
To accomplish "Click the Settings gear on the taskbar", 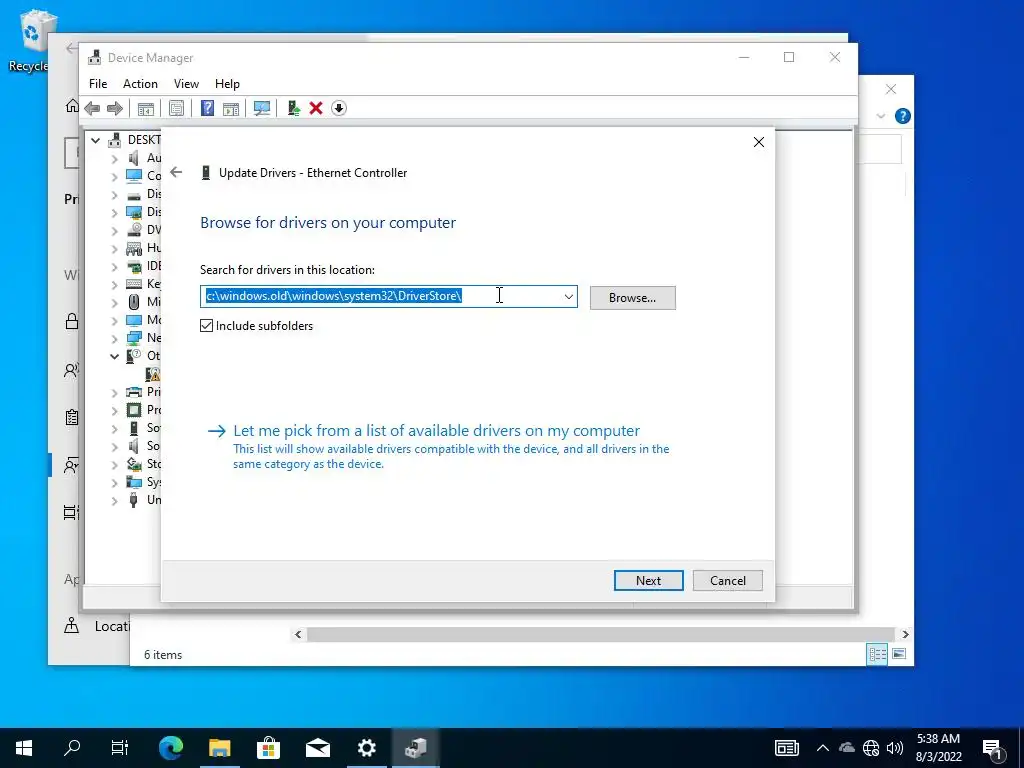I will tap(366, 748).
